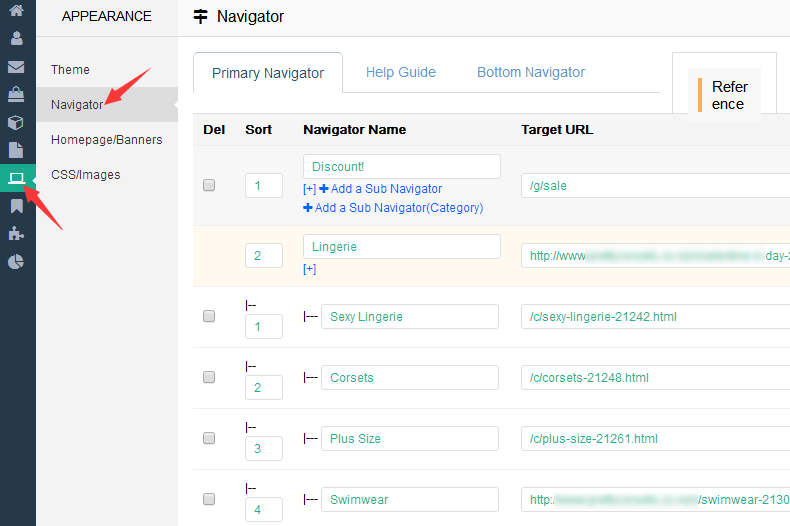790x526 pixels.
Task: Open the pie chart statistics icon
Action: click(x=16, y=262)
